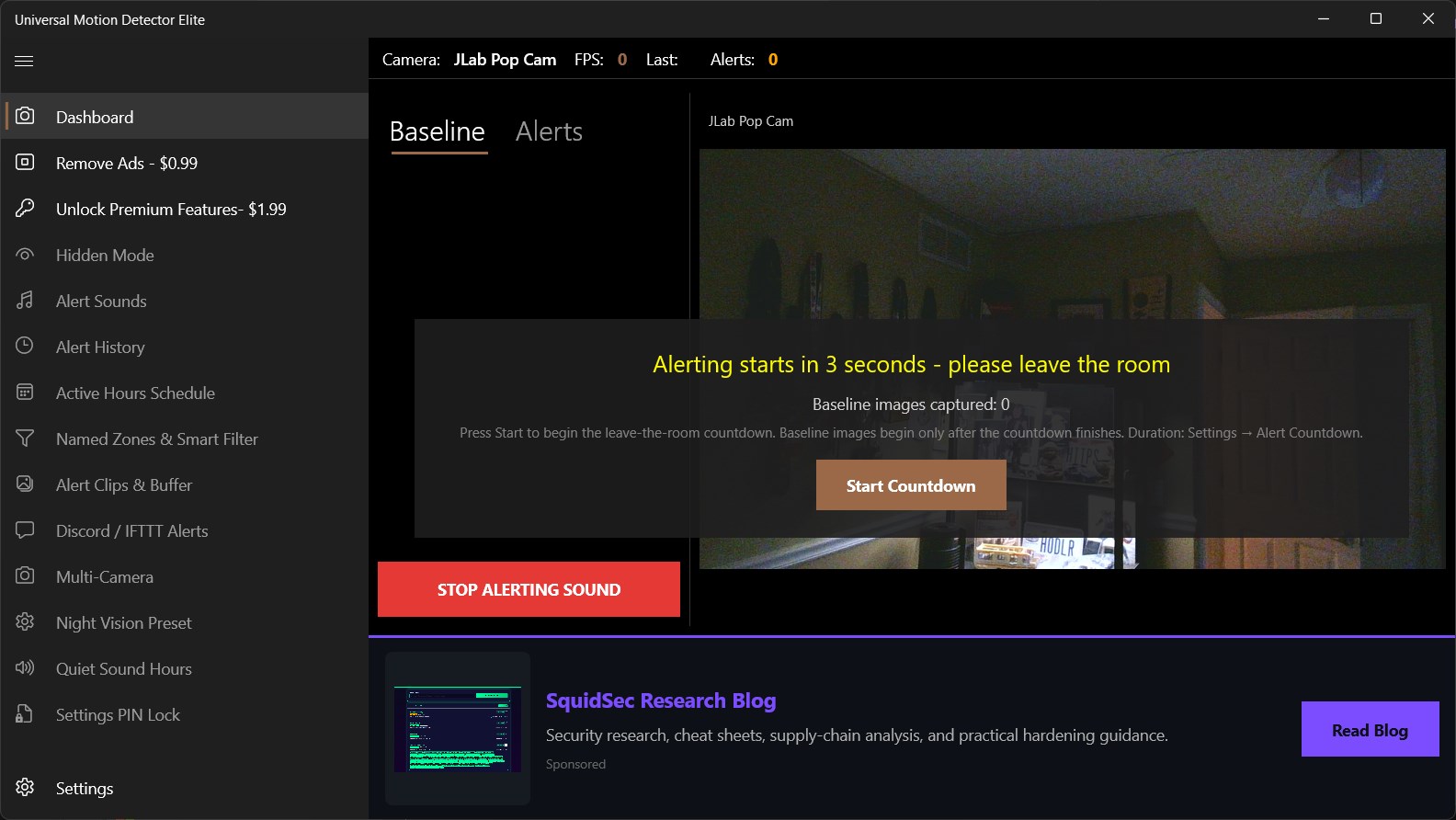Click the Active Hours Schedule calendar icon
Viewport: 1456px width, 820px height.
[x=25, y=392]
